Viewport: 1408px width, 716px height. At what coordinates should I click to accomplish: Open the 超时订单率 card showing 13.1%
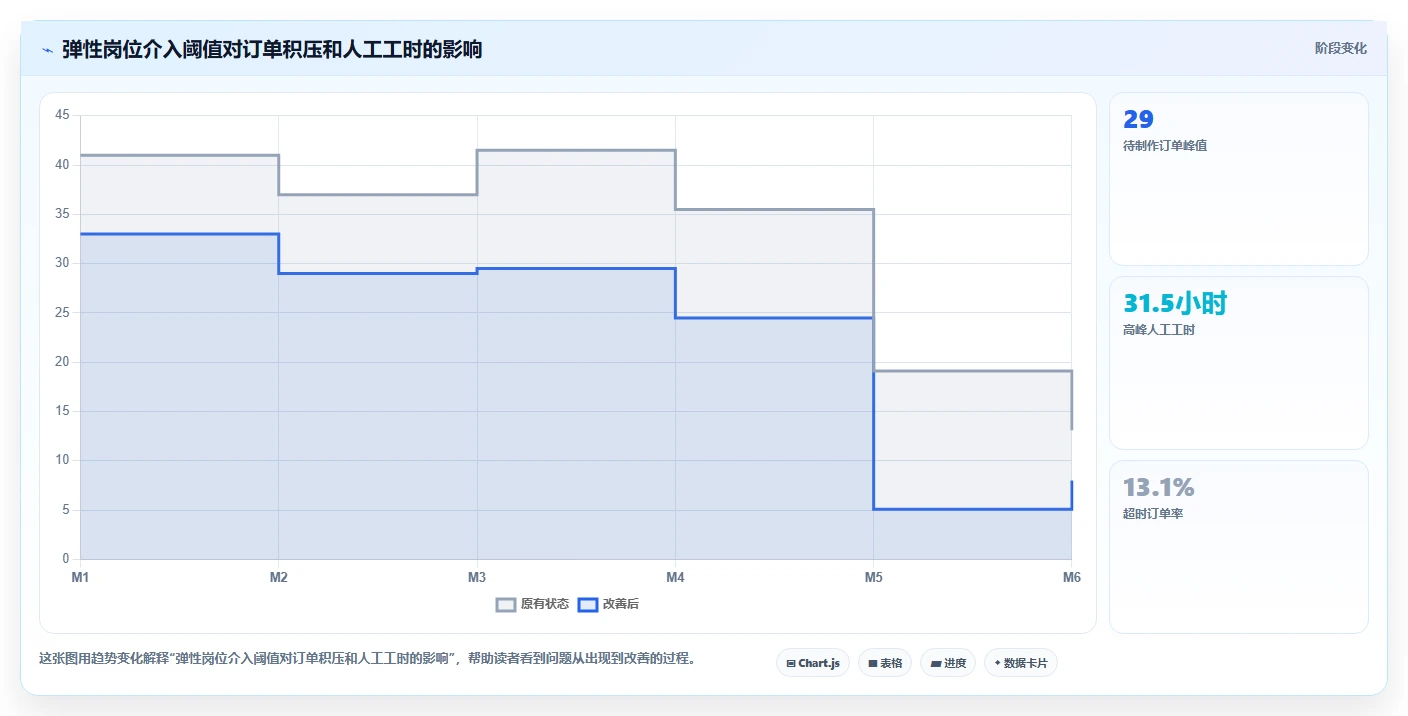(1239, 547)
